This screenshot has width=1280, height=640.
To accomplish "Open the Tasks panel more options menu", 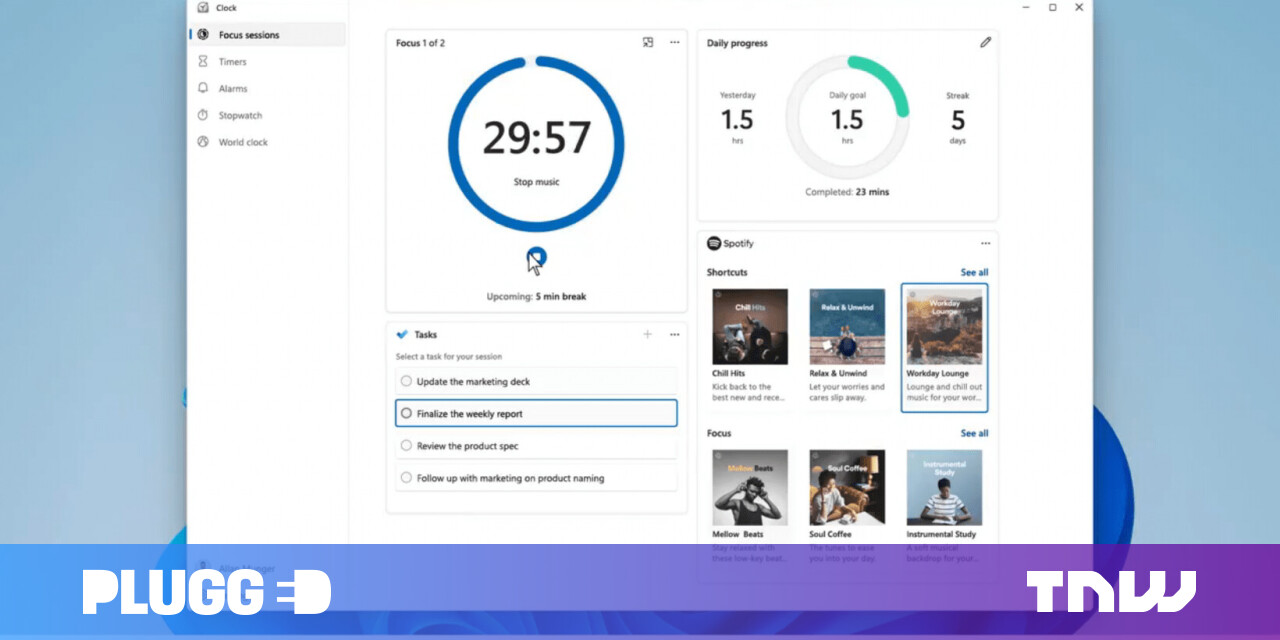I will pos(675,334).
